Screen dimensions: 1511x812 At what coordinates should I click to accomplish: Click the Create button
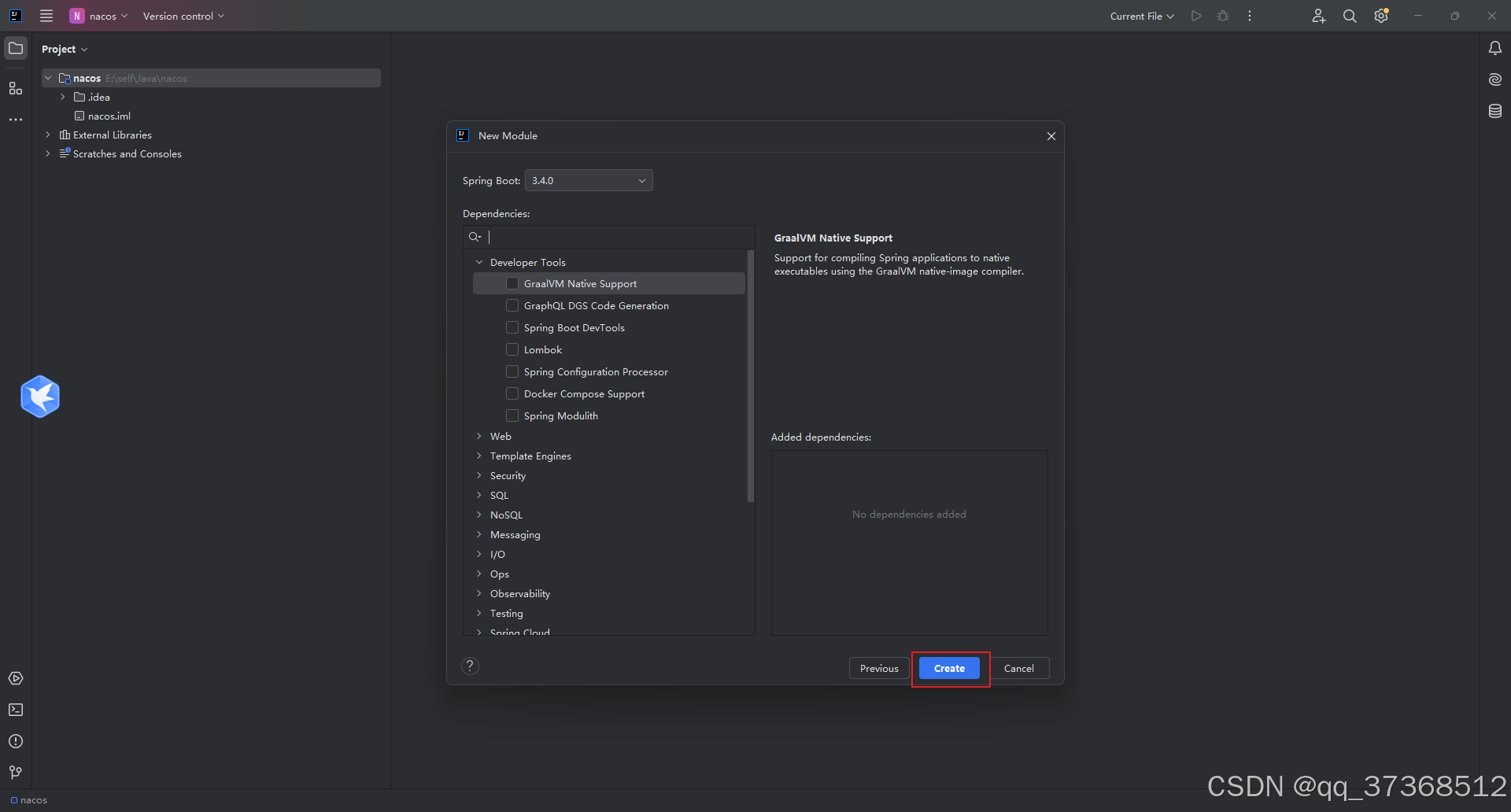point(949,668)
